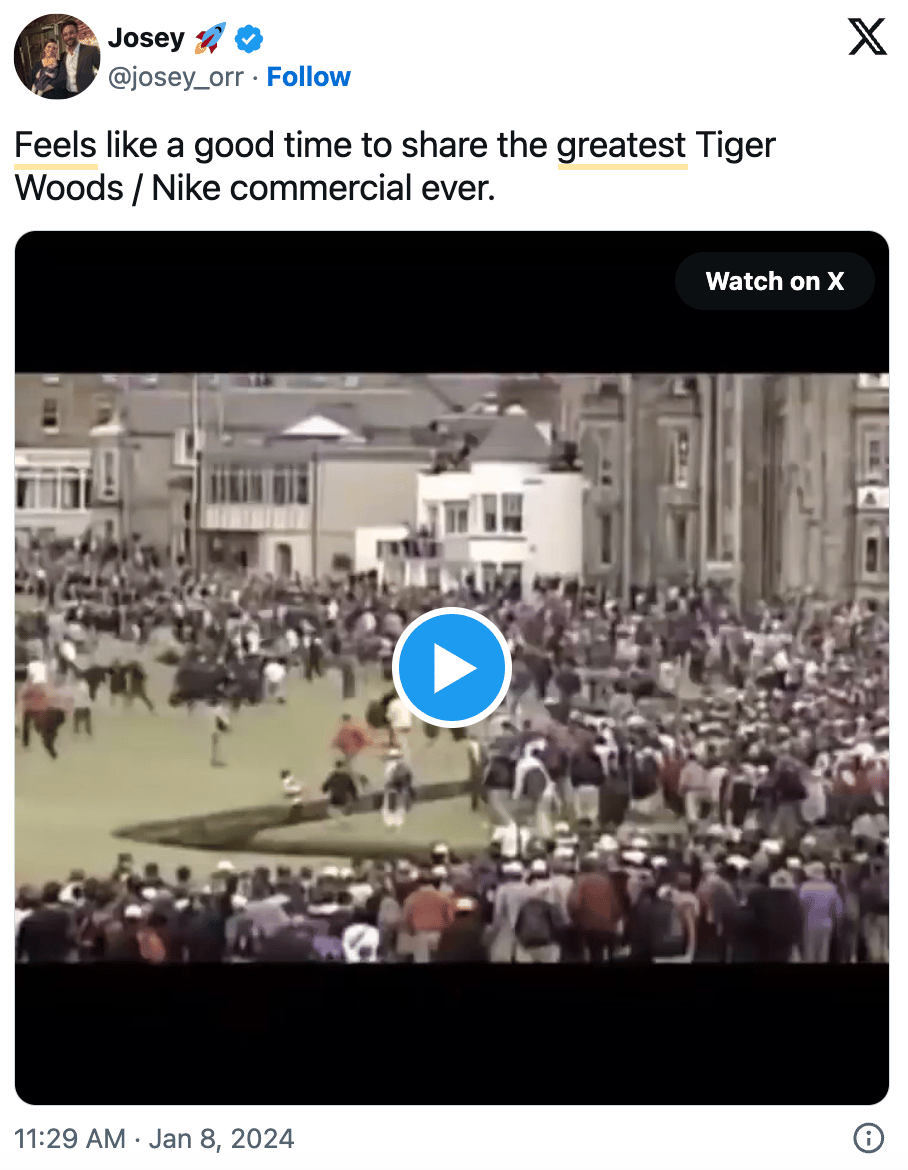Viewport: 908px width, 1170px height.
Task: Open the @josey_orr handle link
Action: point(176,78)
